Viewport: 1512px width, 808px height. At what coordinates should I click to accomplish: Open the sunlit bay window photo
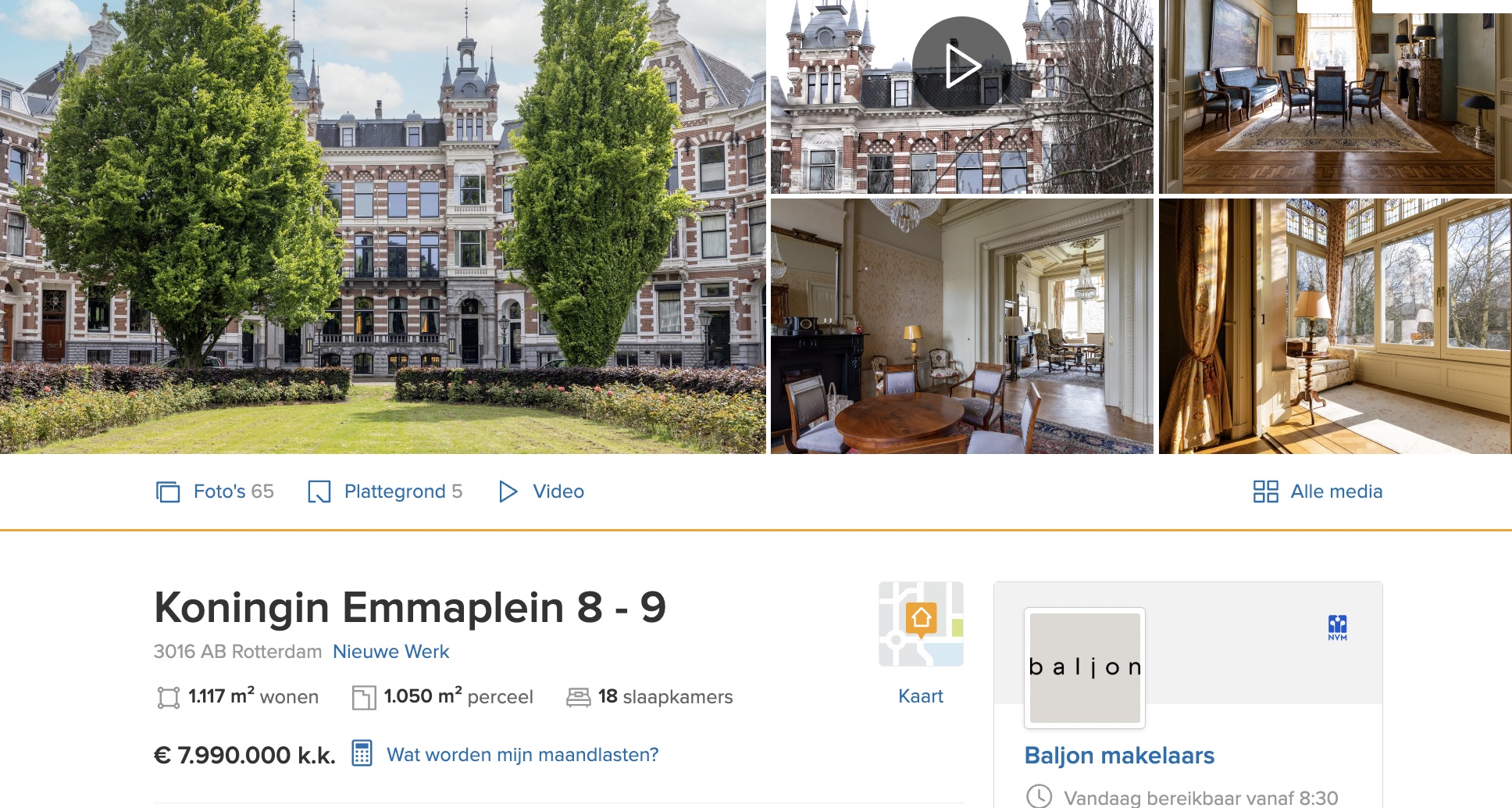click(1335, 326)
